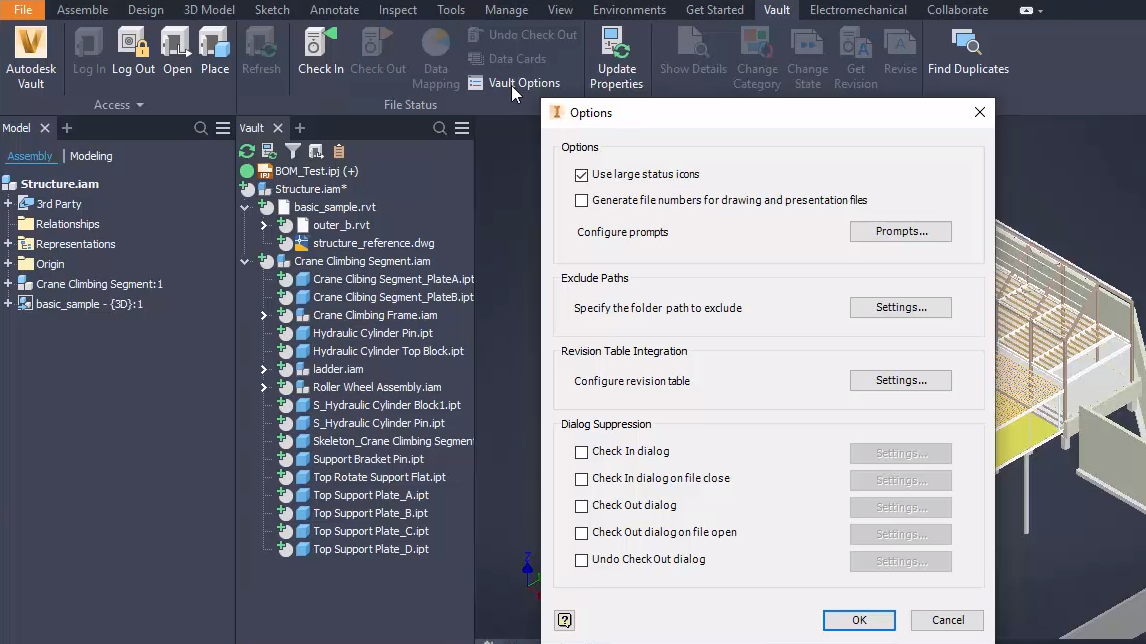
Task: Enable Generate file numbers for drawing files
Action: pos(581,200)
